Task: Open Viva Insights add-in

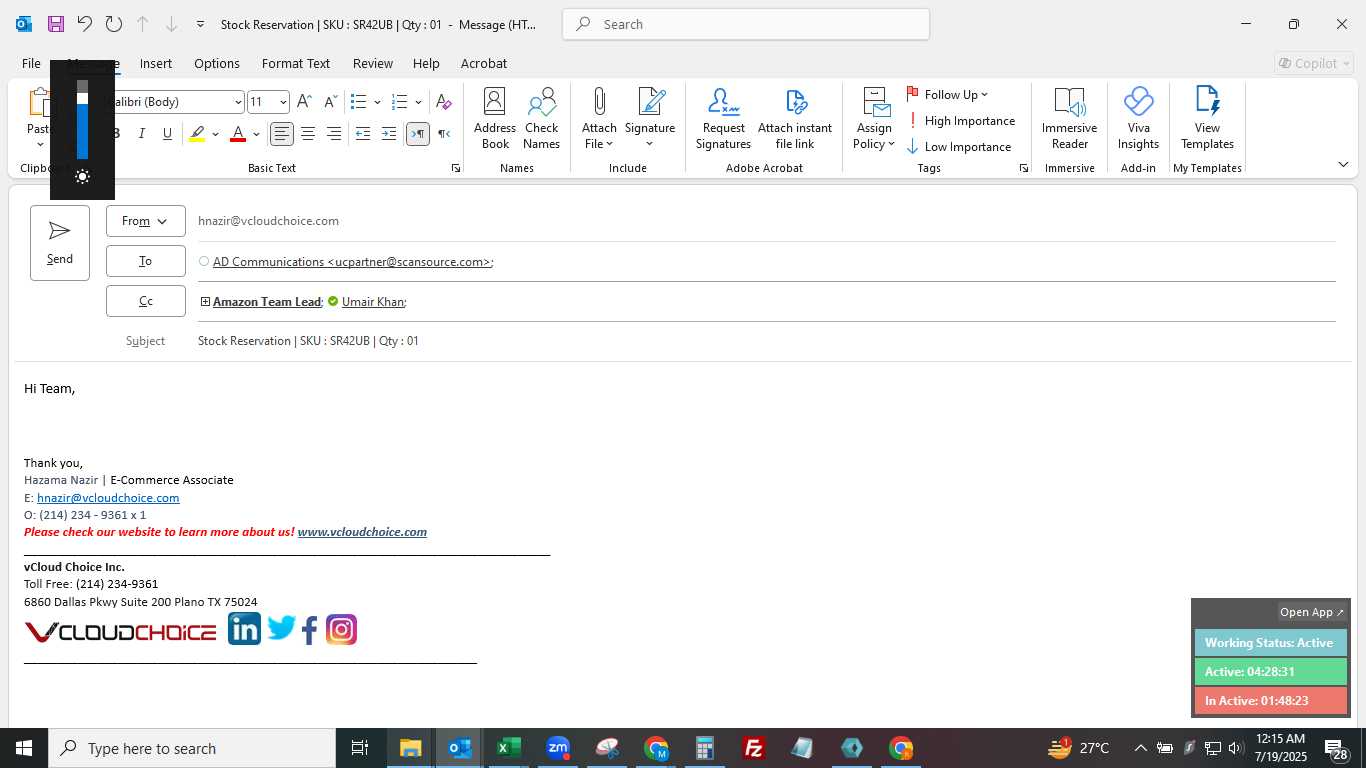Action: [x=1138, y=118]
